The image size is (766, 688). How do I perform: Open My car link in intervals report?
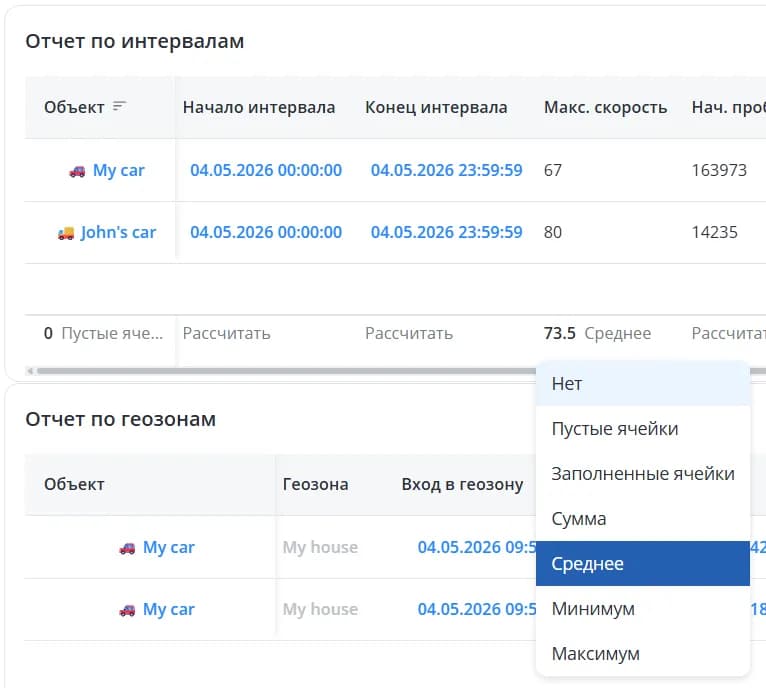click(119, 171)
